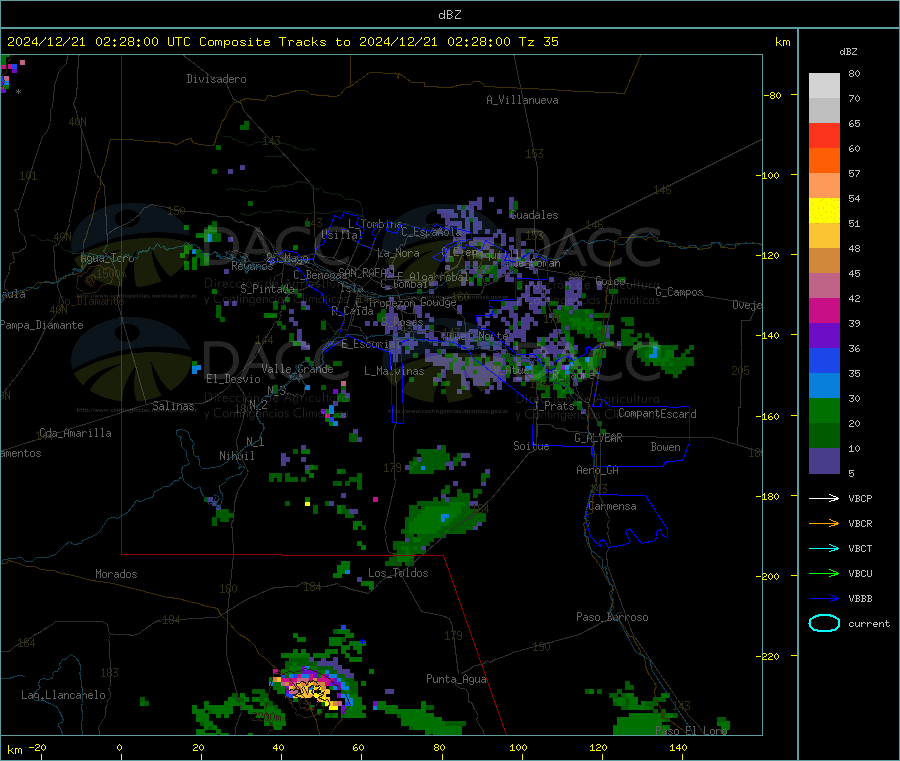Viewport: 900px width, 761px height.
Task: Click the blue VBBB arrow legend icon
Action: click(x=824, y=599)
